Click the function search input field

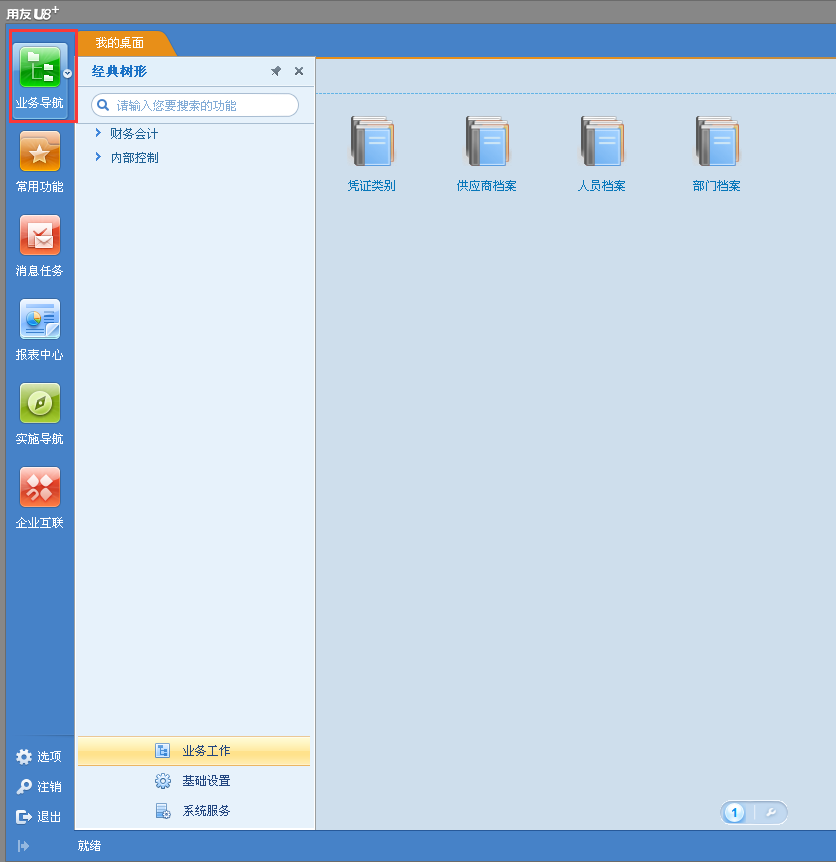200,105
